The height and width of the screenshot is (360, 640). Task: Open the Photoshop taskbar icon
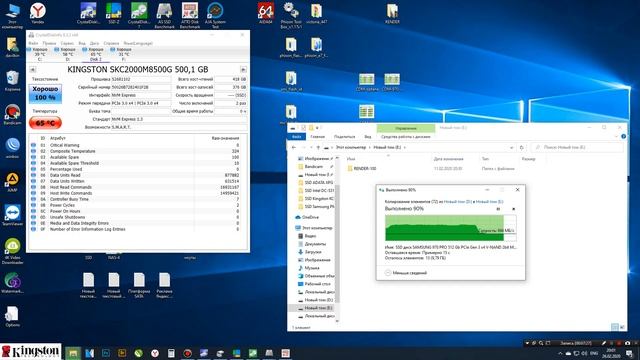click(x=106, y=353)
